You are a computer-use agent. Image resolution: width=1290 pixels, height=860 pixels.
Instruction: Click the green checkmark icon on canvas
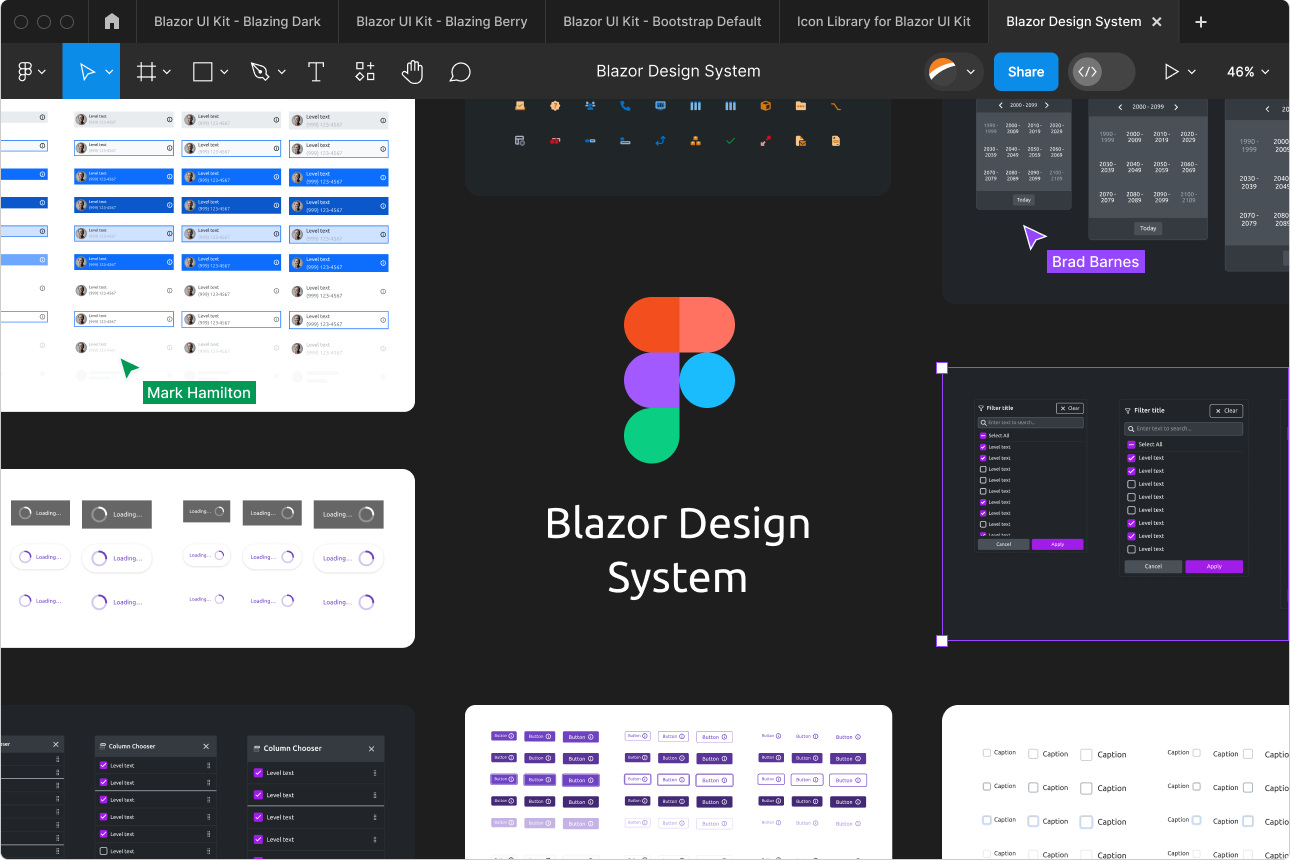730,141
